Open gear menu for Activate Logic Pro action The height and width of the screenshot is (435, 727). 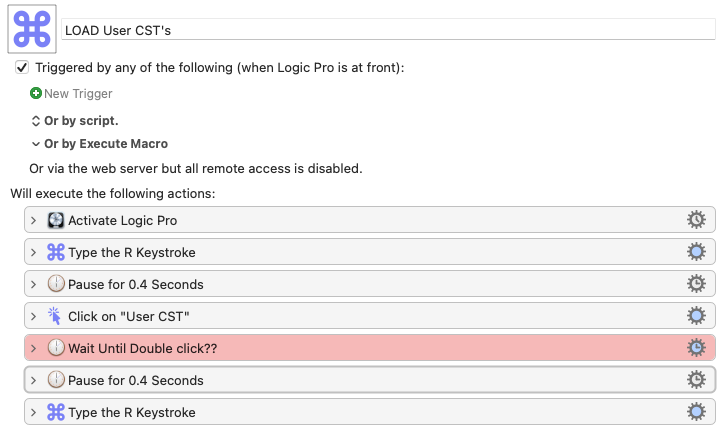click(x=697, y=220)
